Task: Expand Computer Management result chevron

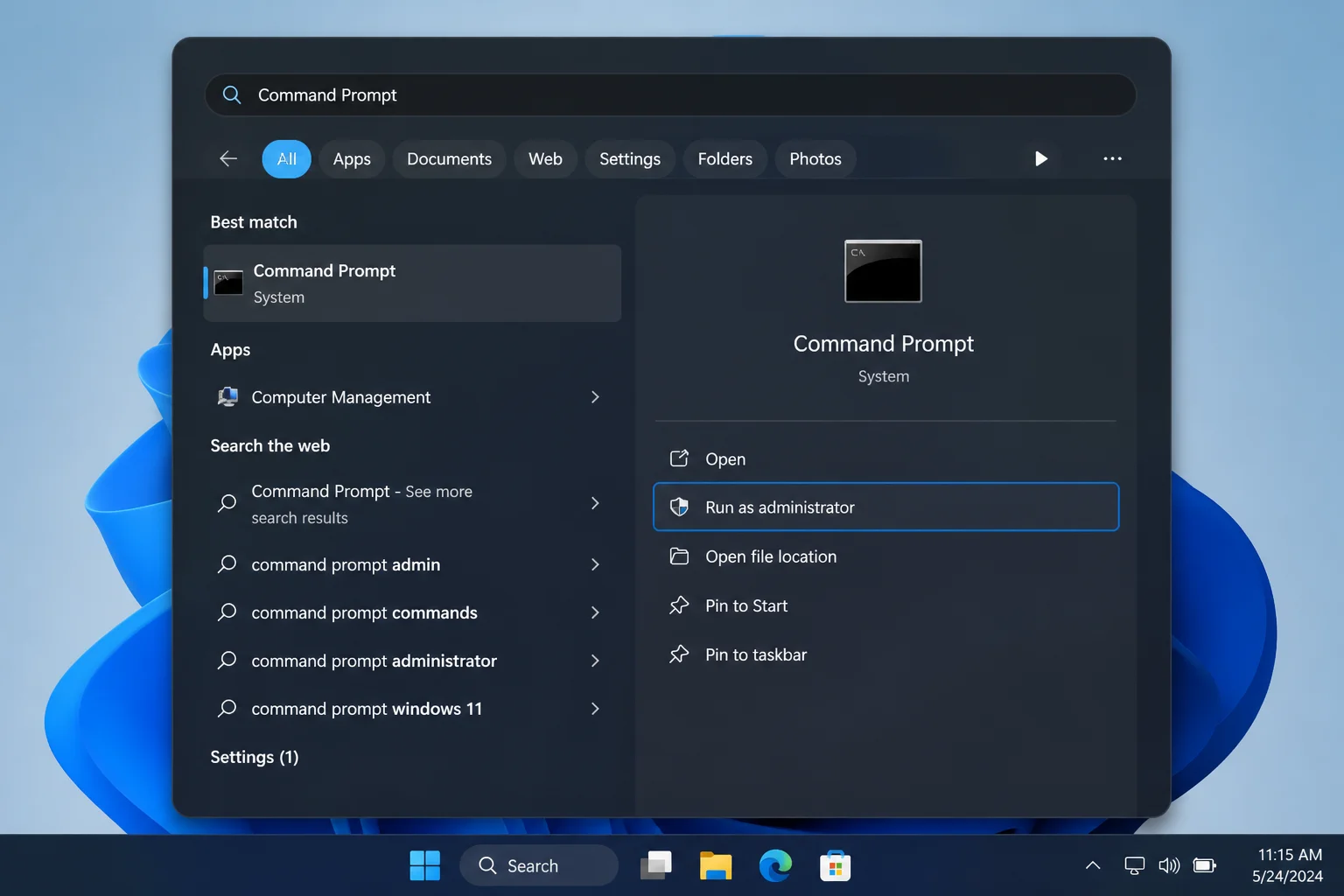Action: 595,397
